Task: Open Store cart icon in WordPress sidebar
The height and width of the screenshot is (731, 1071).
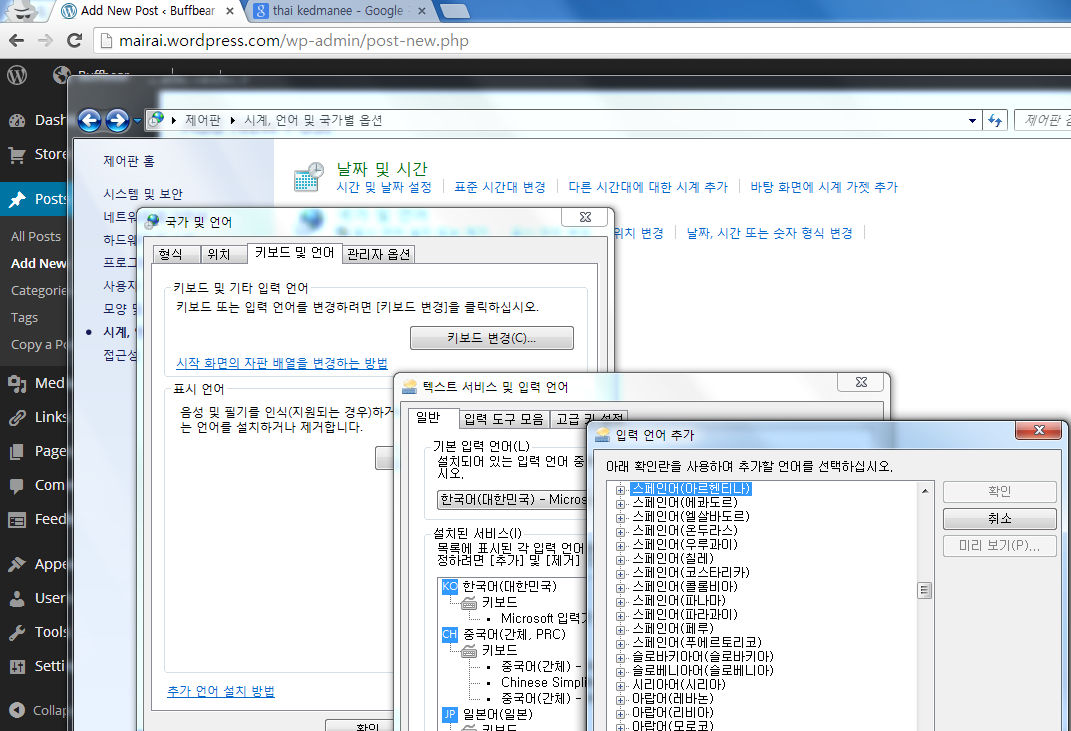Action: [17, 155]
